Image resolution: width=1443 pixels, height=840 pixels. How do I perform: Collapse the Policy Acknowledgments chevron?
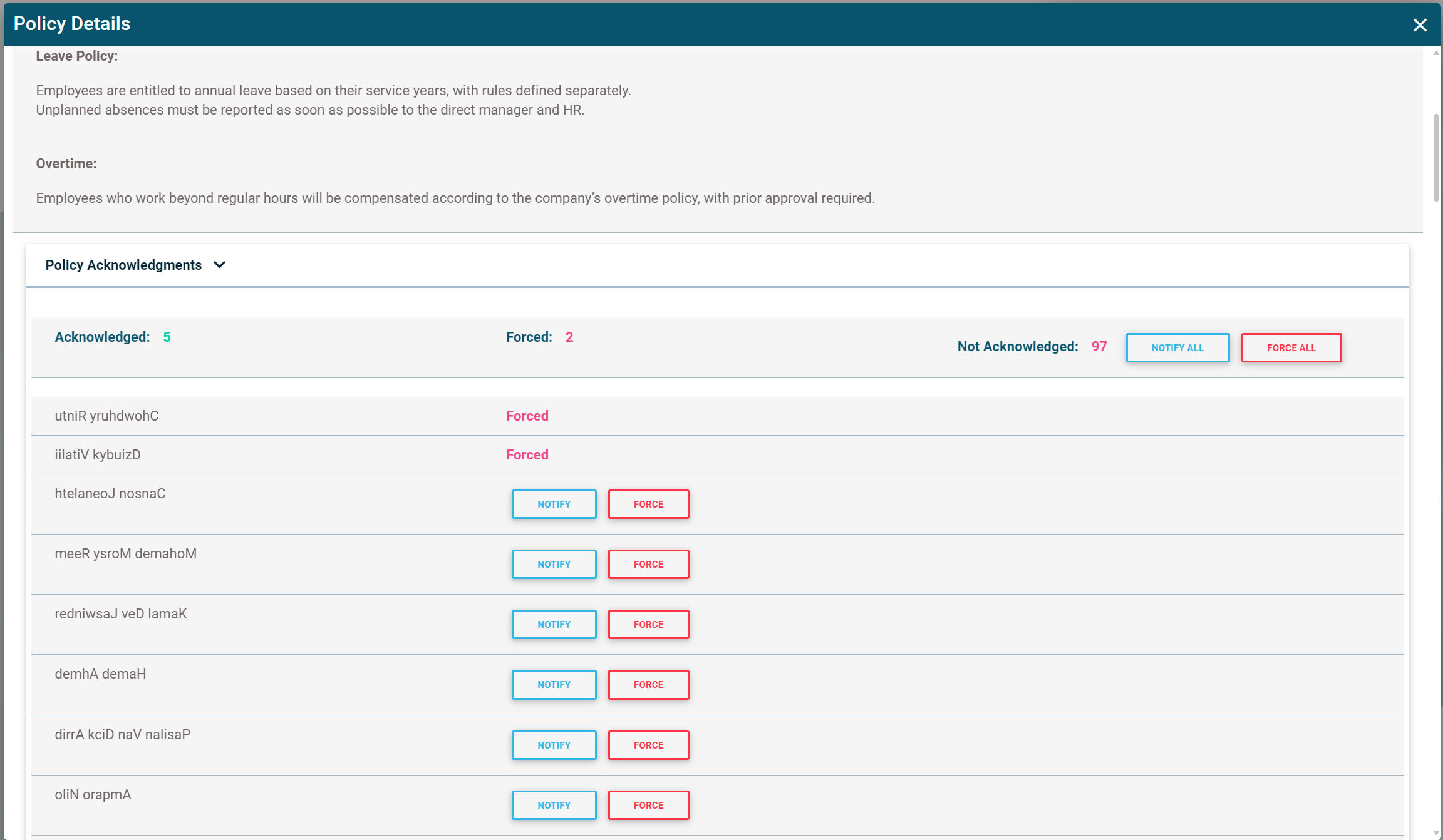pyautogui.click(x=219, y=265)
